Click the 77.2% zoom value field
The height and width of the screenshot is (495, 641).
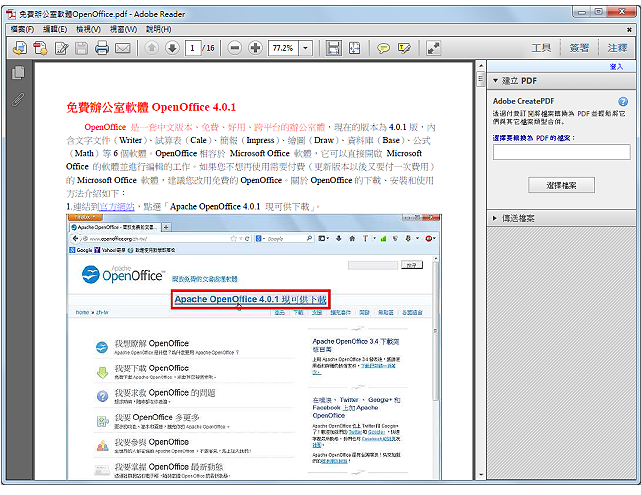(283, 48)
